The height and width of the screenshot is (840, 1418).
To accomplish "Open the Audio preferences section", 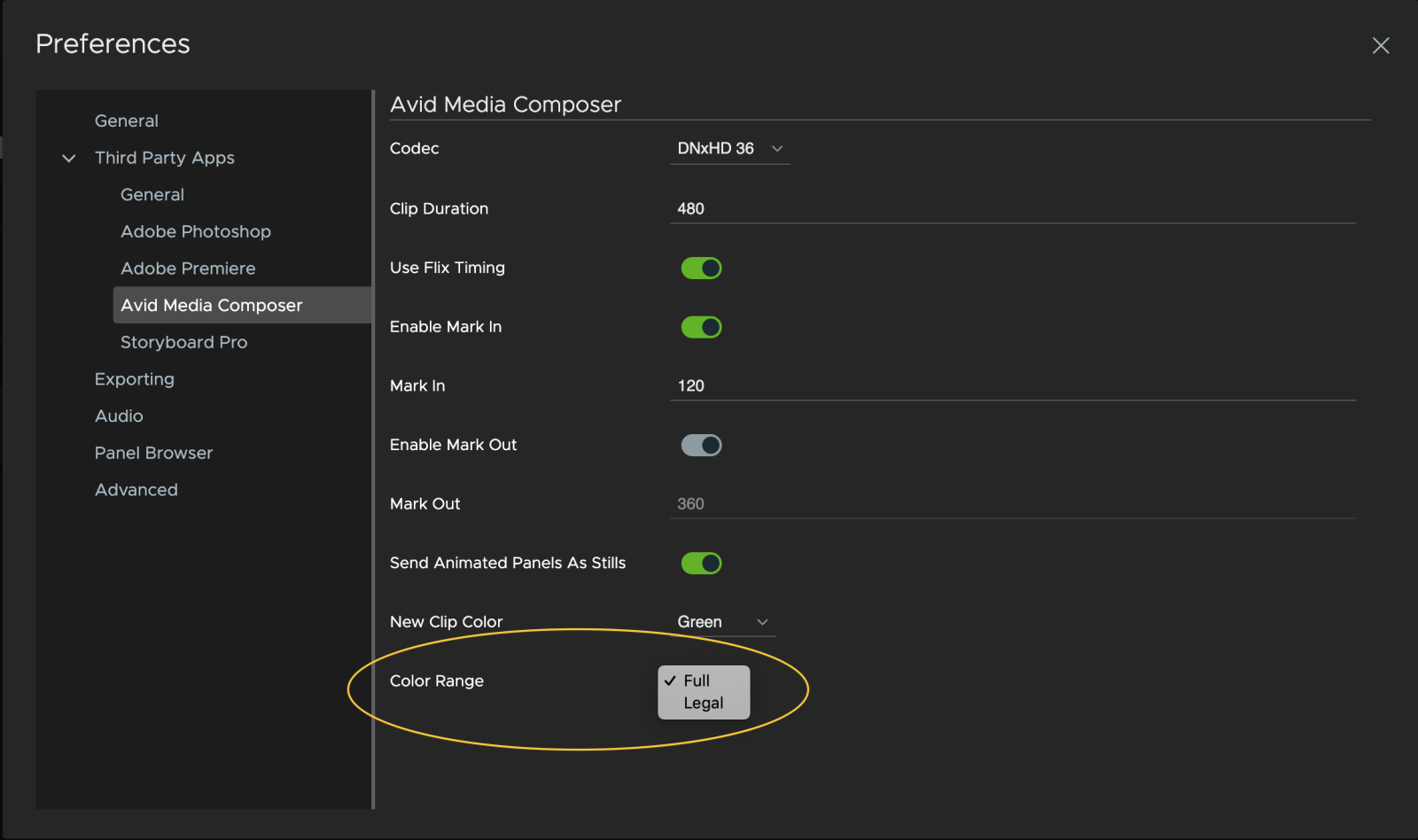I will 119,416.
